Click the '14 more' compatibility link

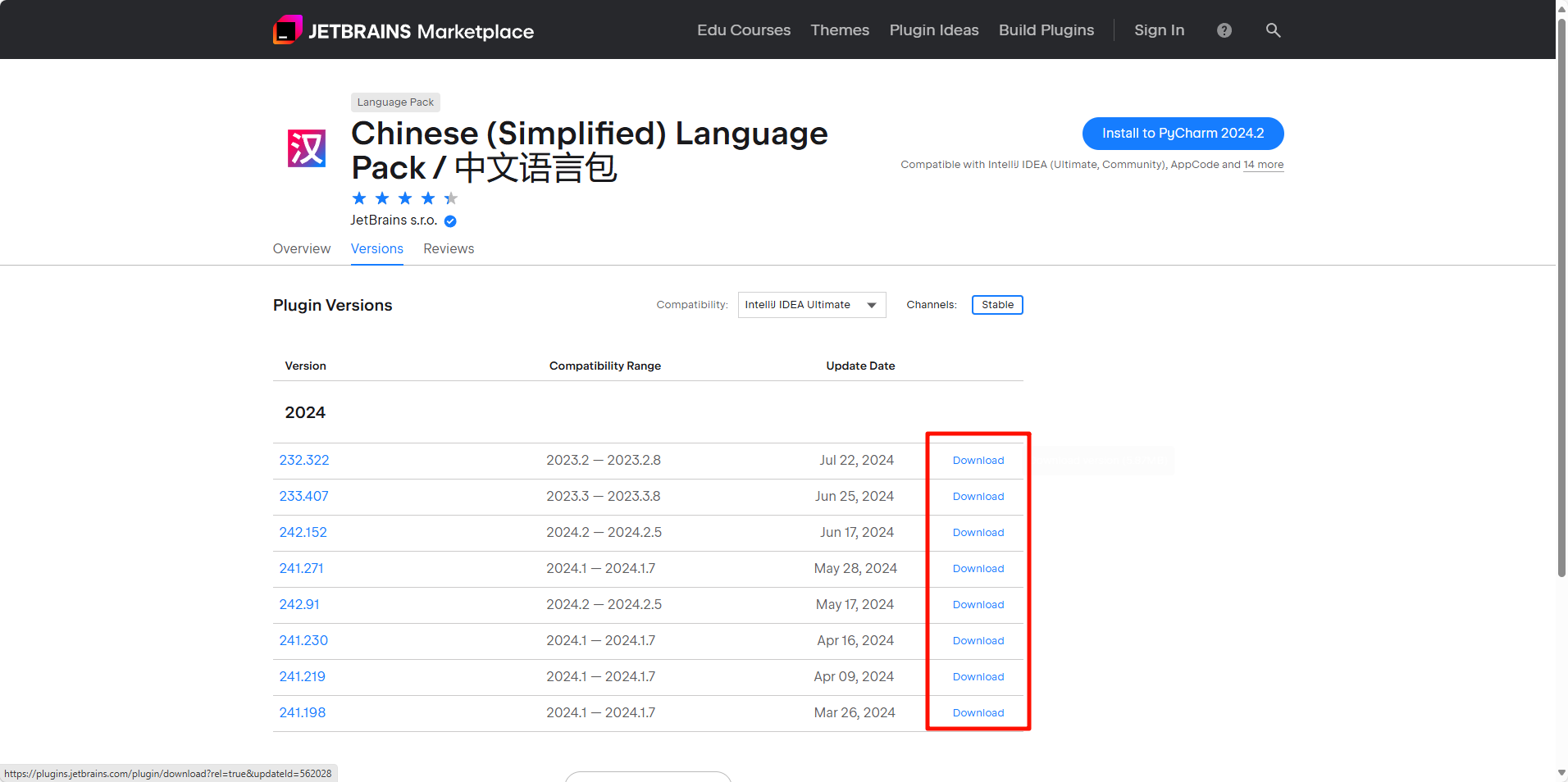tap(1264, 165)
